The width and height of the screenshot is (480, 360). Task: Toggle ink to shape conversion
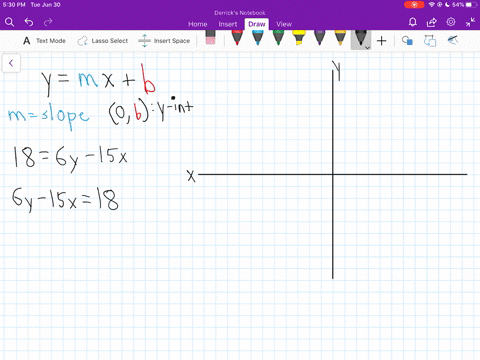430,41
